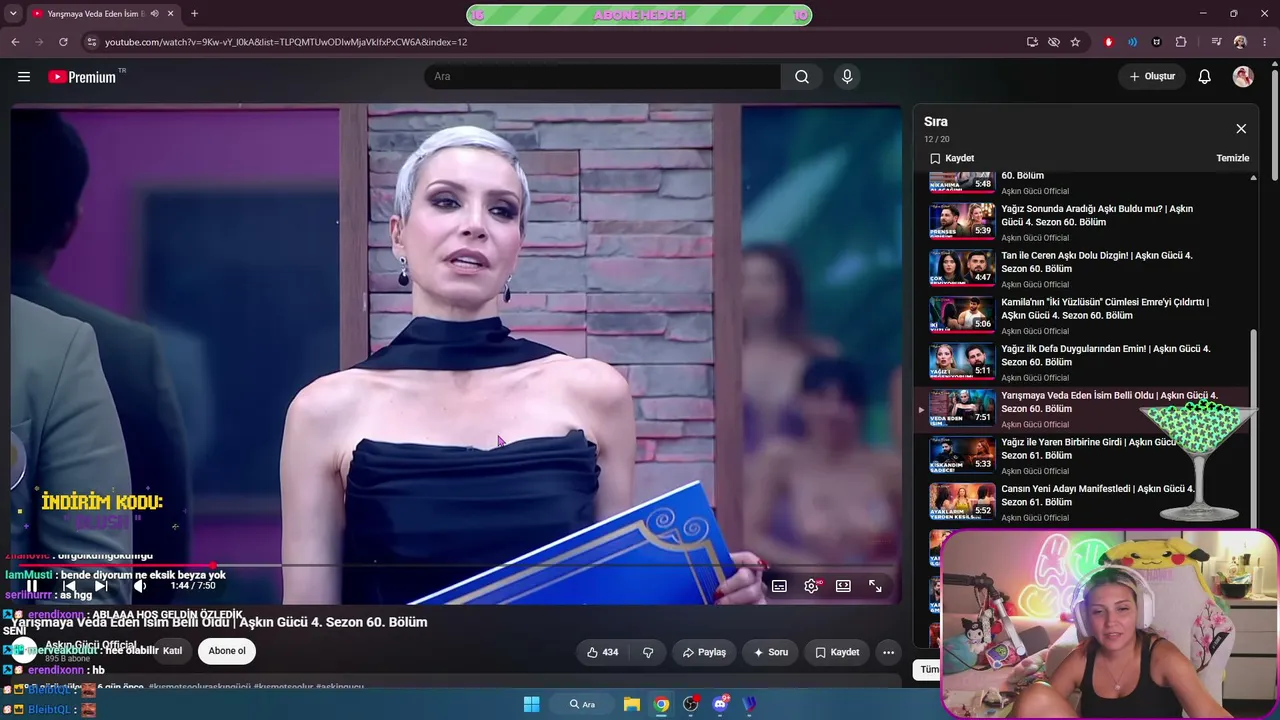The width and height of the screenshot is (1280, 720).
Task: Save the queue with Kaydet in Sıra panel
Action: (952, 158)
